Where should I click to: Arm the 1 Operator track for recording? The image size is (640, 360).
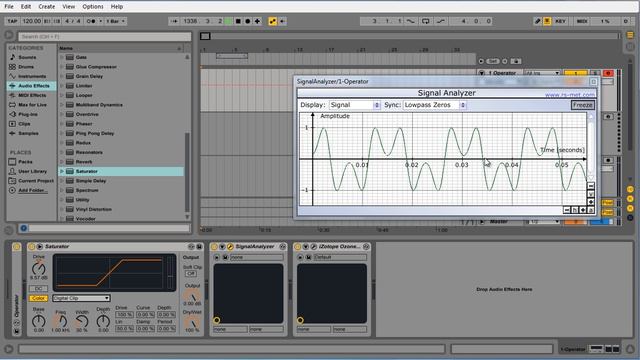pyautogui.click(x=608, y=73)
